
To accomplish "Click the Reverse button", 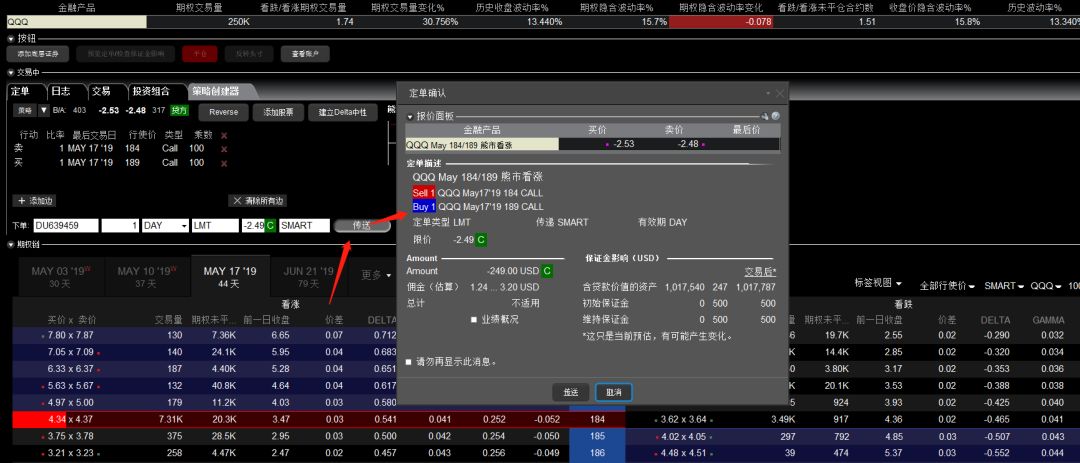I will click(x=223, y=112).
